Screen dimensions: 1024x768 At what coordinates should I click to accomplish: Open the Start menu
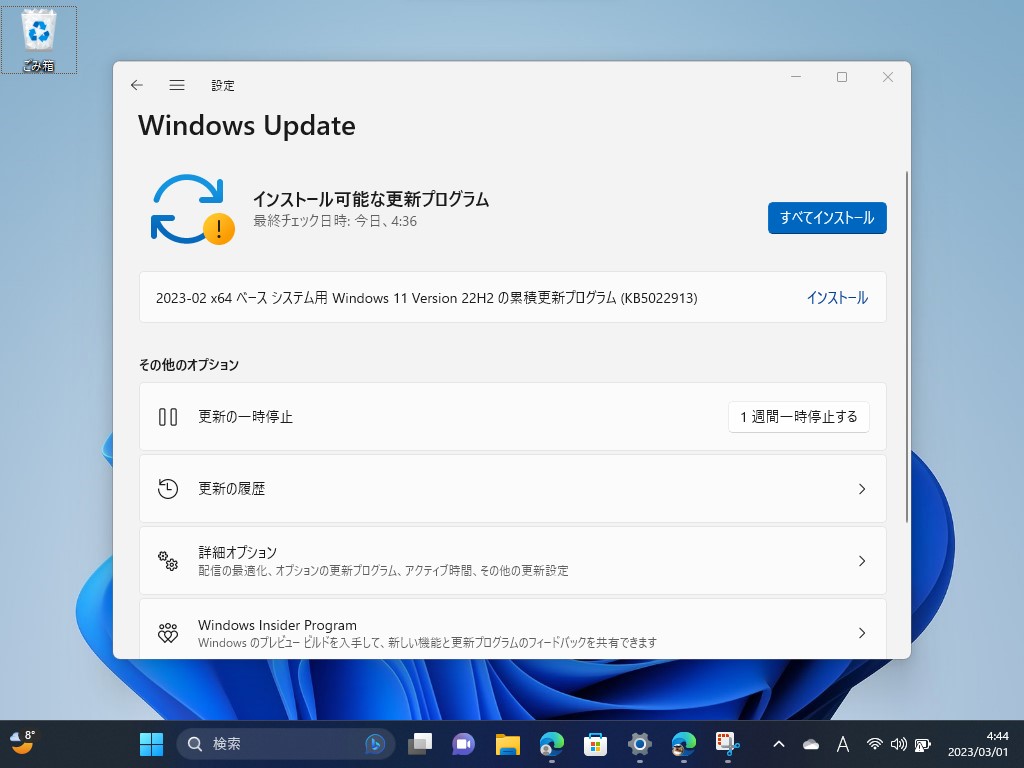(x=150, y=744)
